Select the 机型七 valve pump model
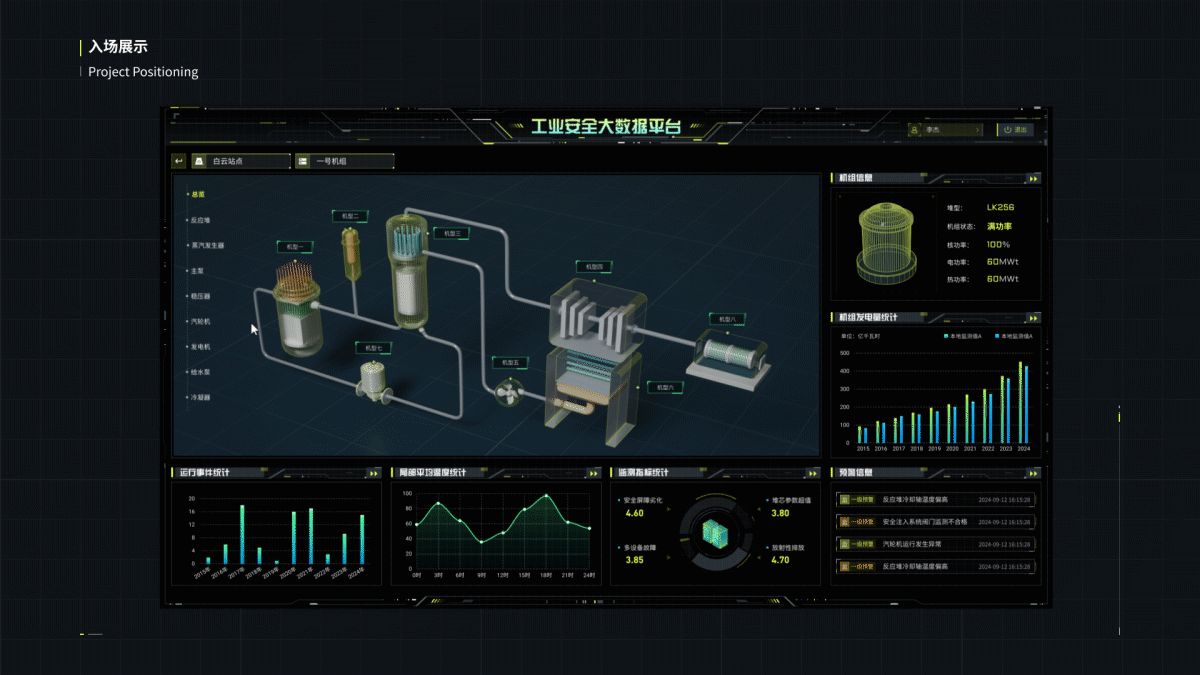This screenshot has width=1200, height=675. (376, 383)
